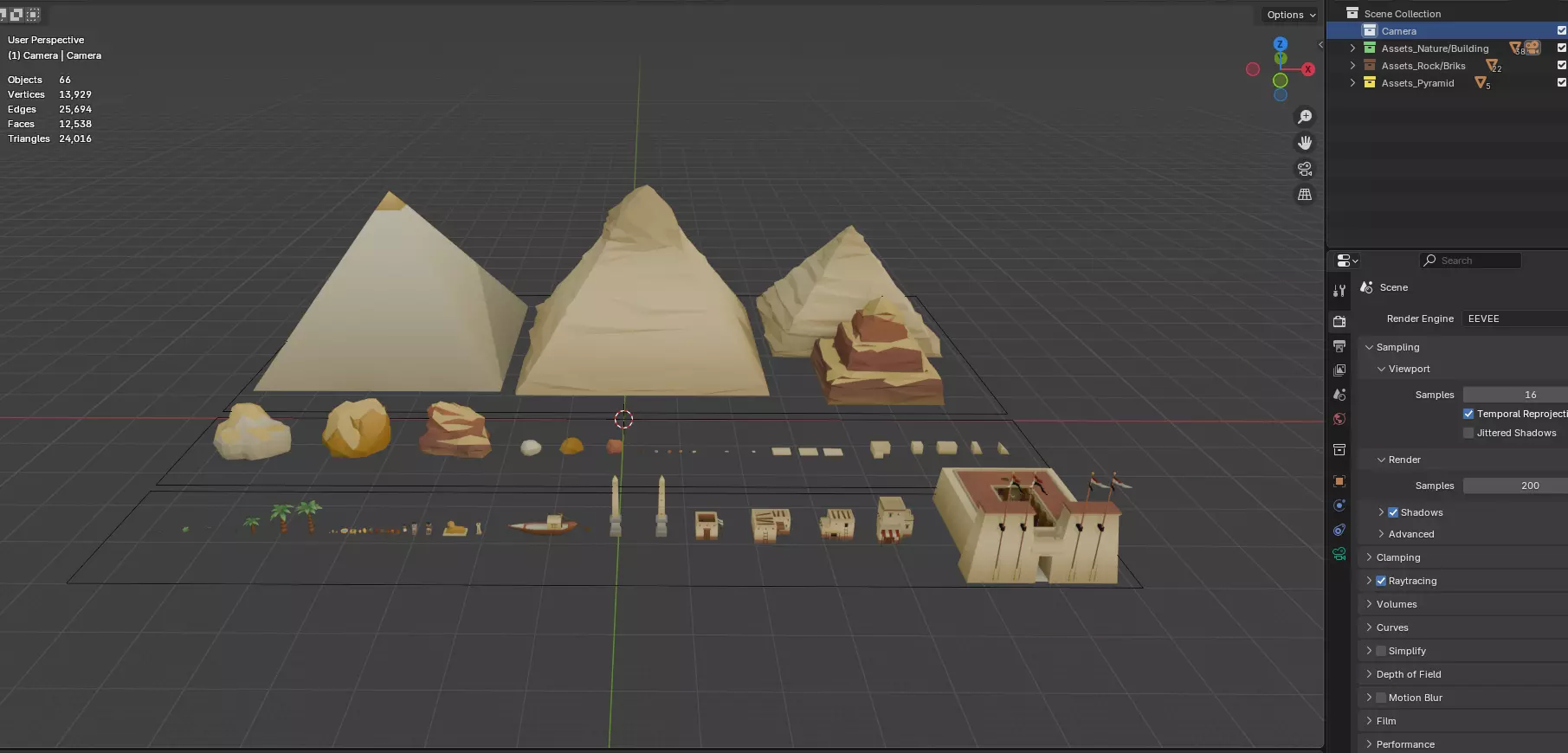
Task: Open the Options dropdown in viewport header
Action: (x=1290, y=15)
